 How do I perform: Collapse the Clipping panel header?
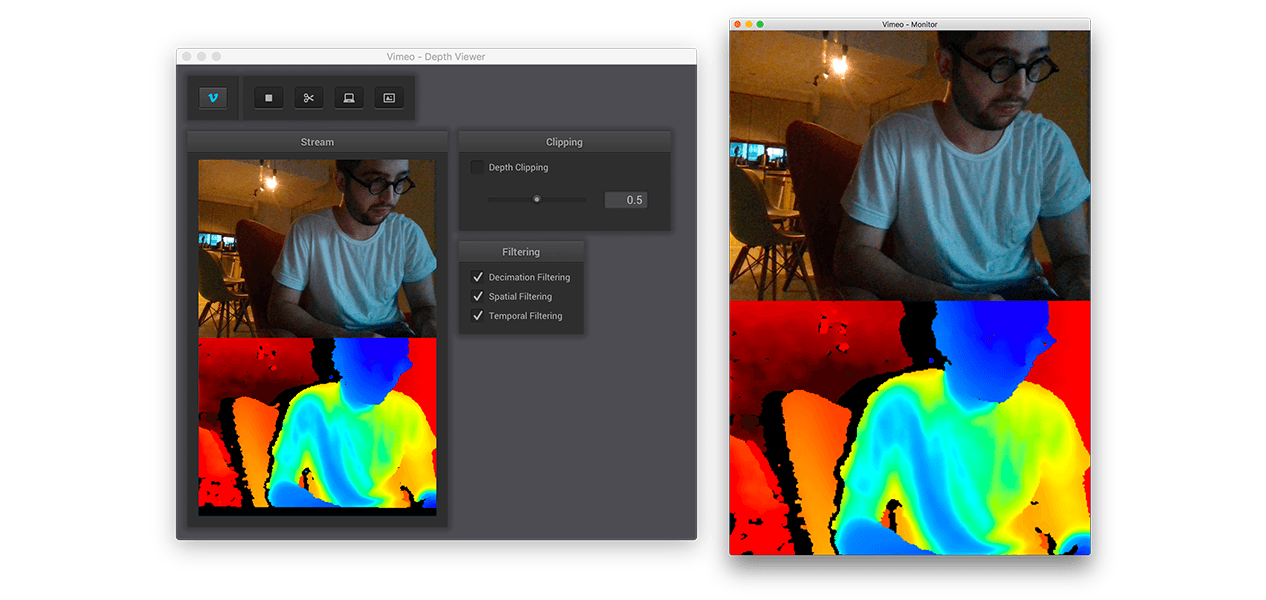pyautogui.click(x=564, y=142)
